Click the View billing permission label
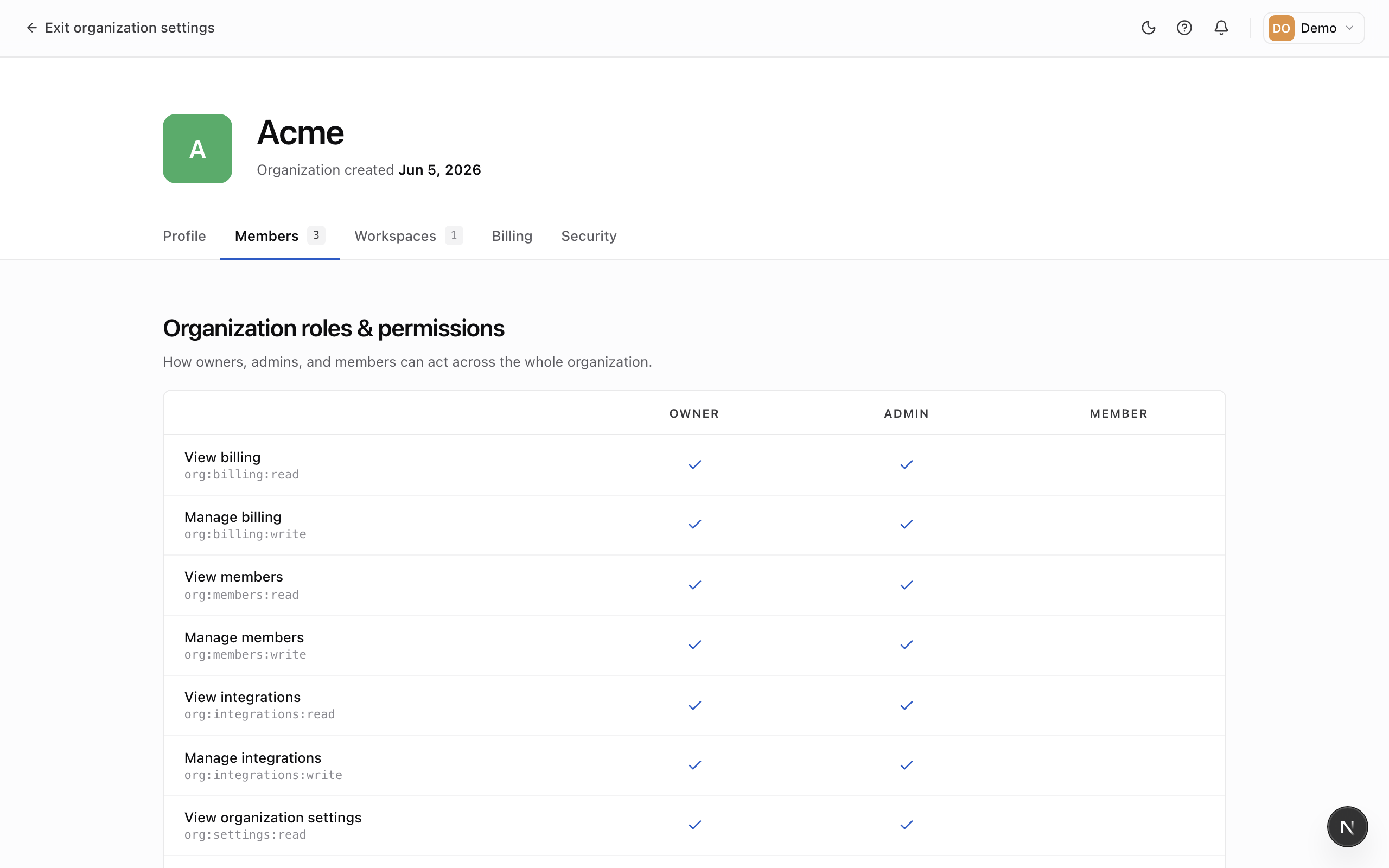Viewport: 1389px width, 868px height. pyautogui.click(x=222, y=457)
